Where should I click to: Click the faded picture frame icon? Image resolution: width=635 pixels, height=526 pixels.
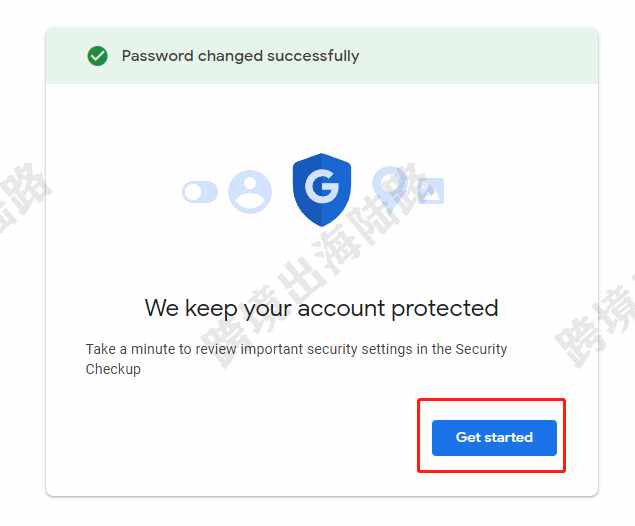(430, 190)
